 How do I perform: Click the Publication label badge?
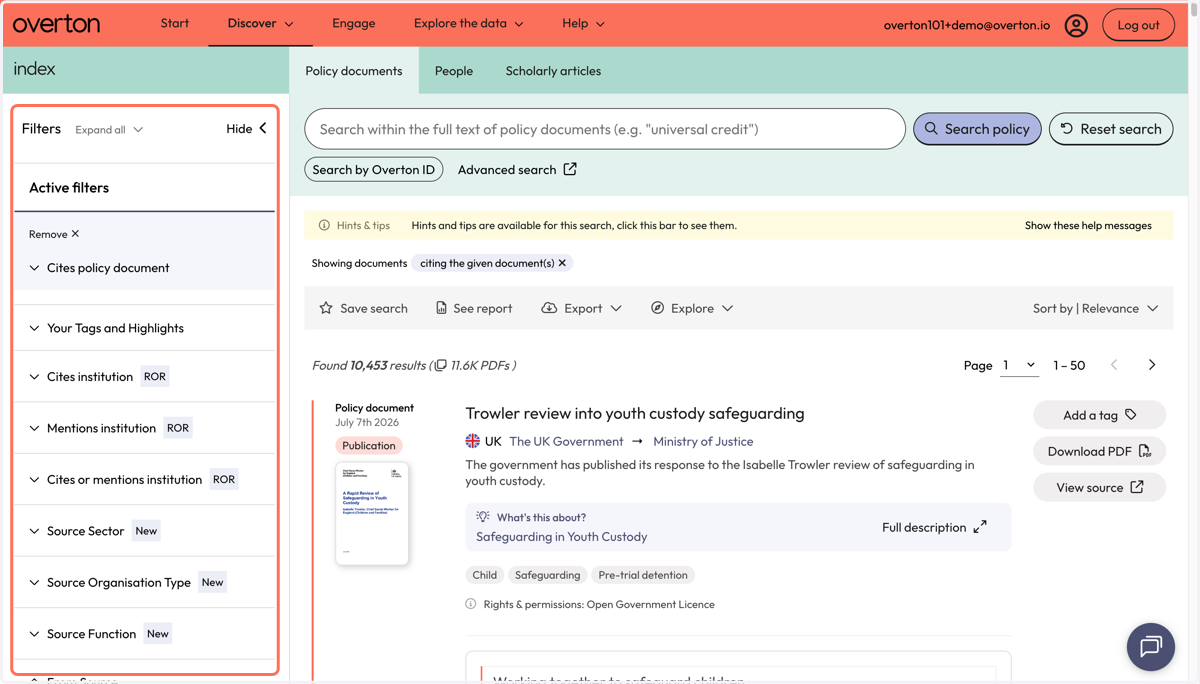click(369, 446)
